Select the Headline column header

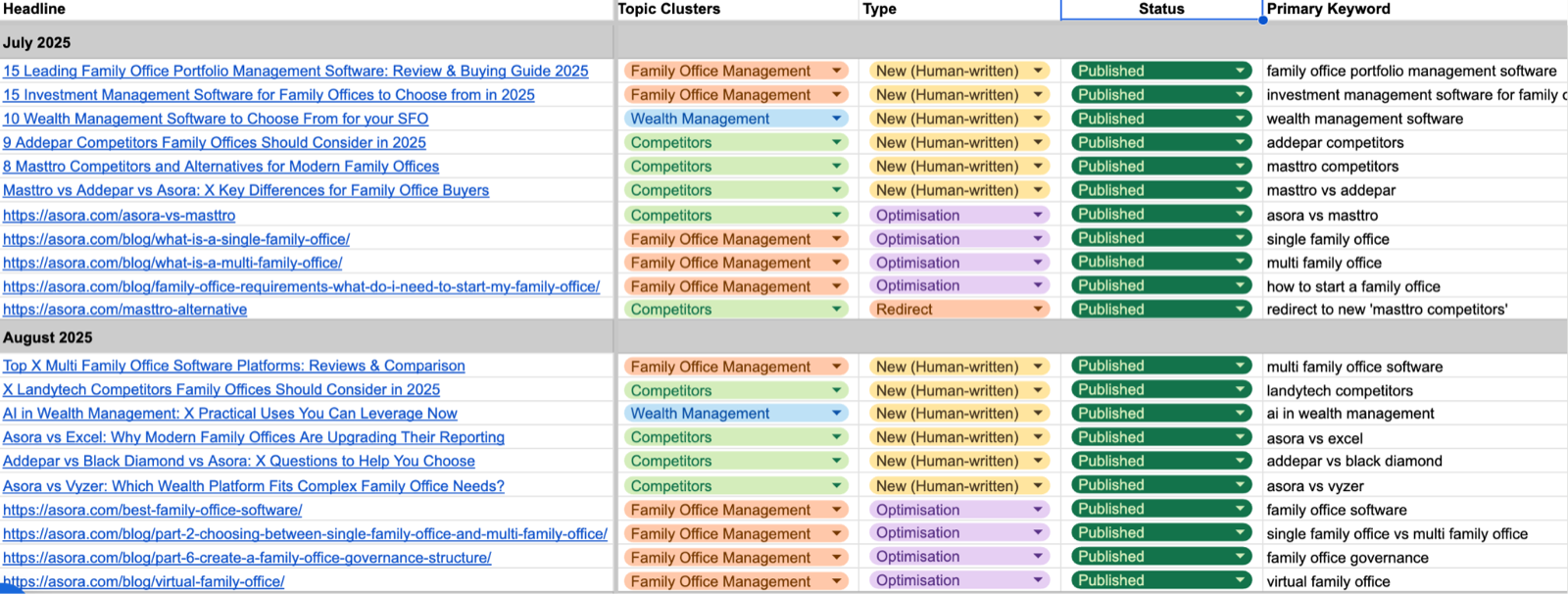tap(307, 9)
